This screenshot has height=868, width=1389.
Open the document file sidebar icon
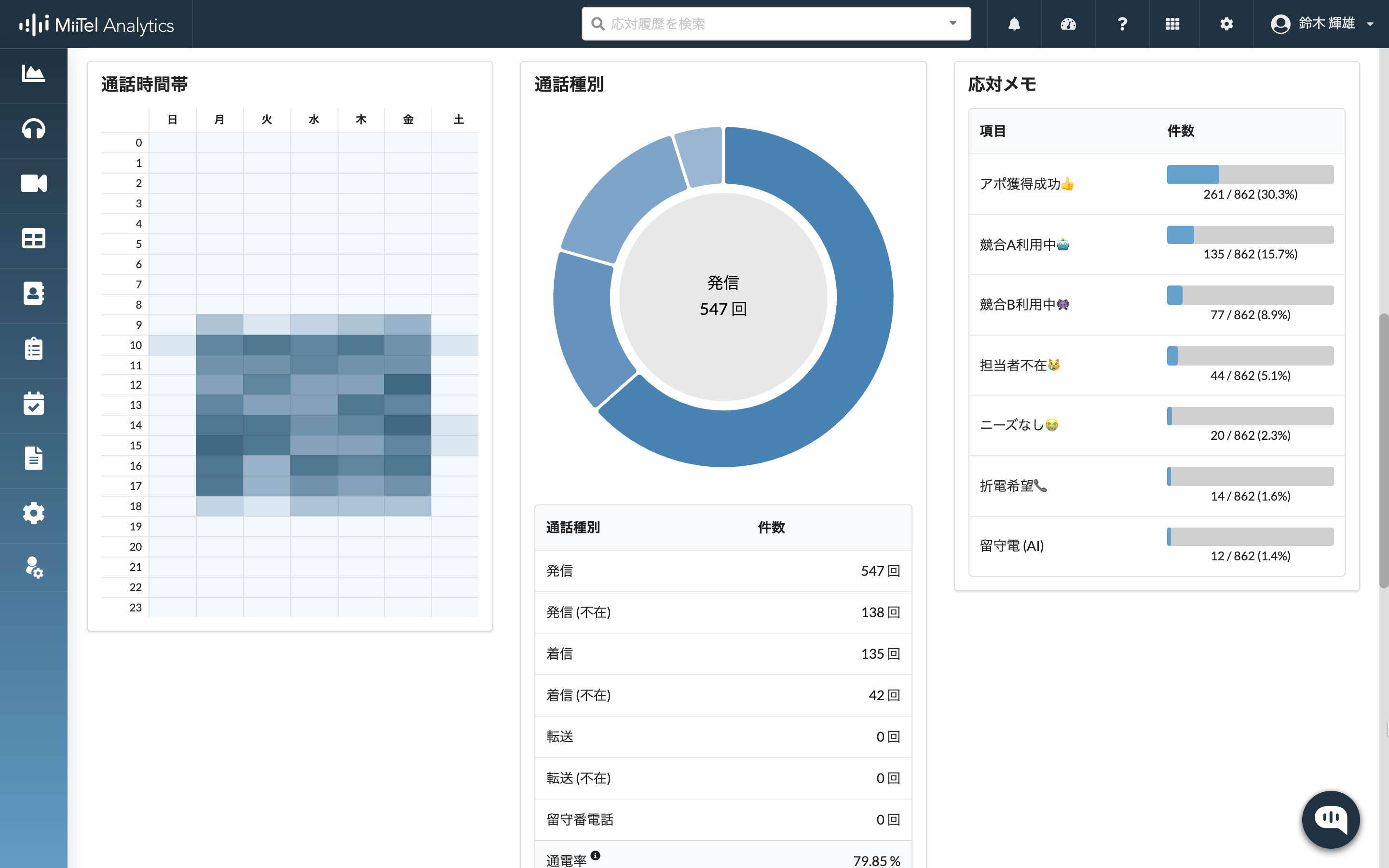tap(33, 458)
